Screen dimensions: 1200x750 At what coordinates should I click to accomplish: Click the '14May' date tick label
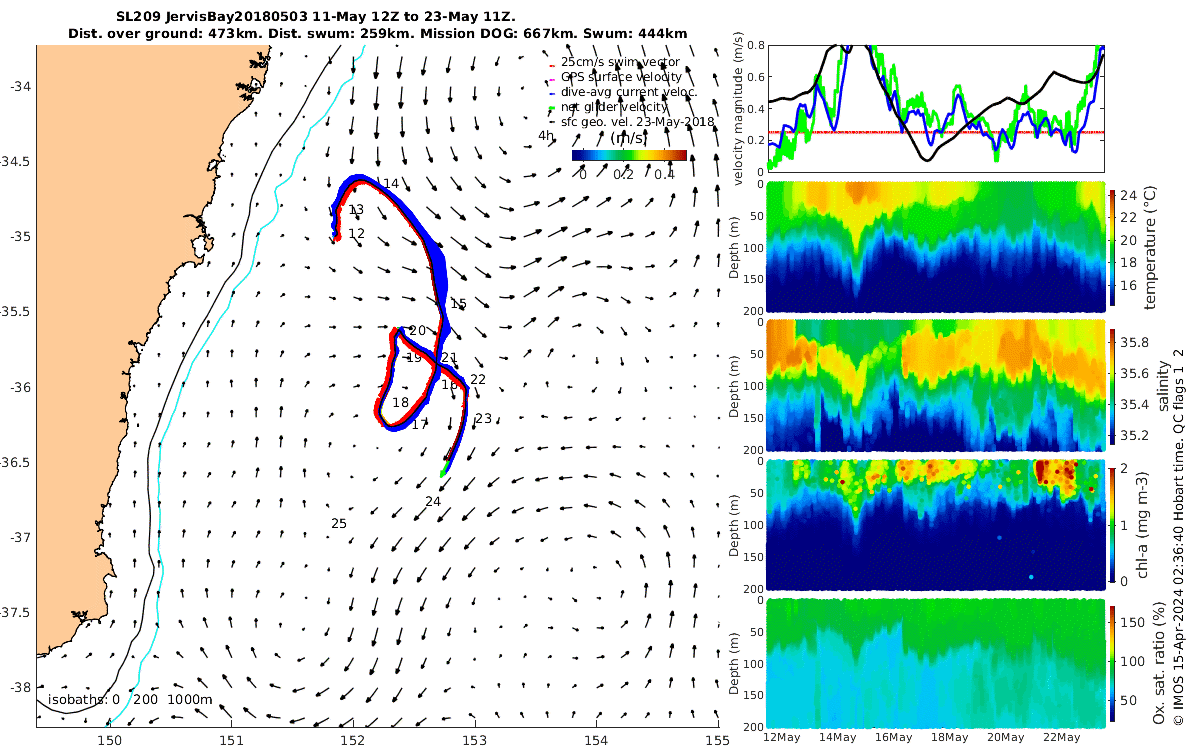click(837, 738)
